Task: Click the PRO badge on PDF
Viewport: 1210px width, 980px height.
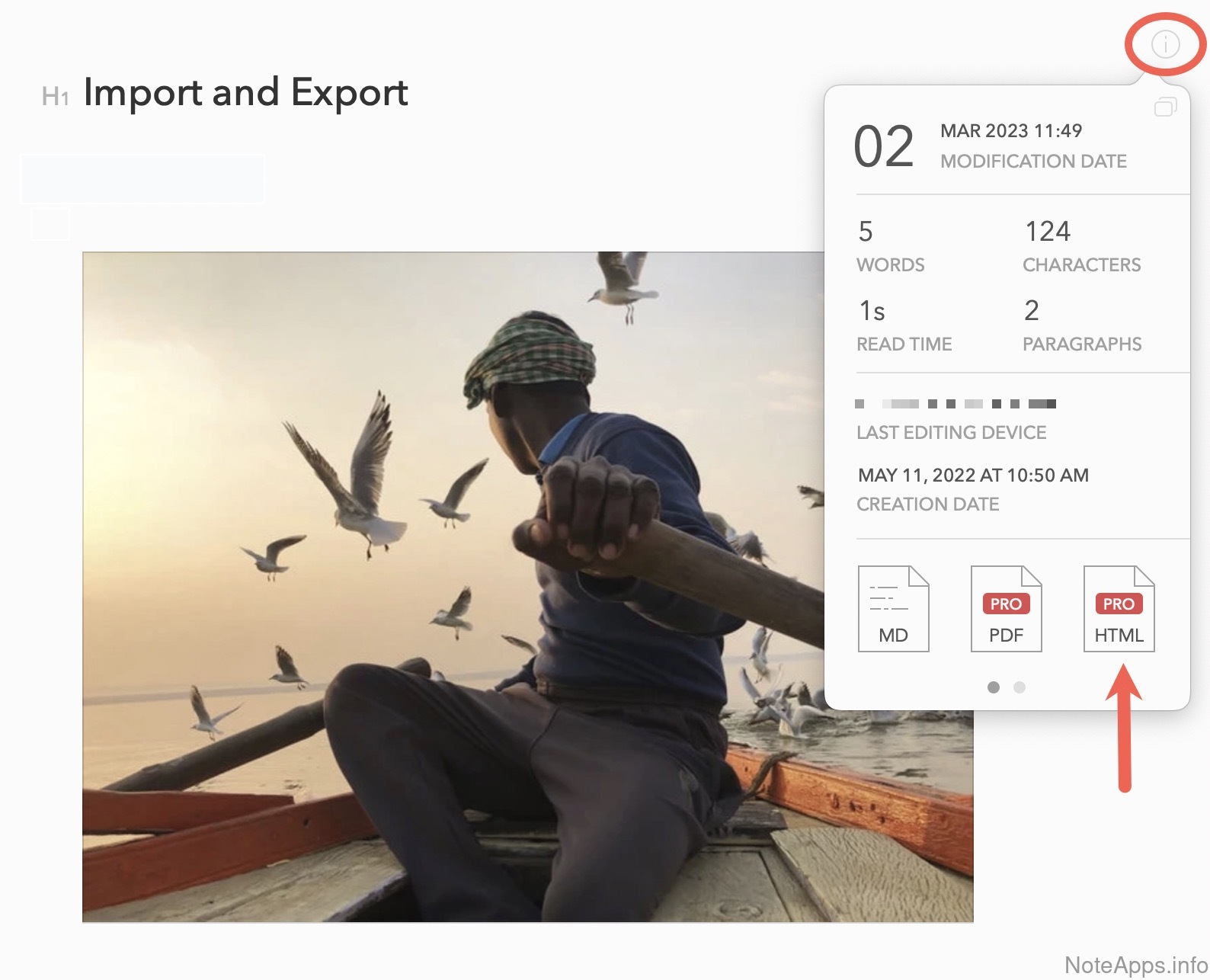Action: 1006,604
